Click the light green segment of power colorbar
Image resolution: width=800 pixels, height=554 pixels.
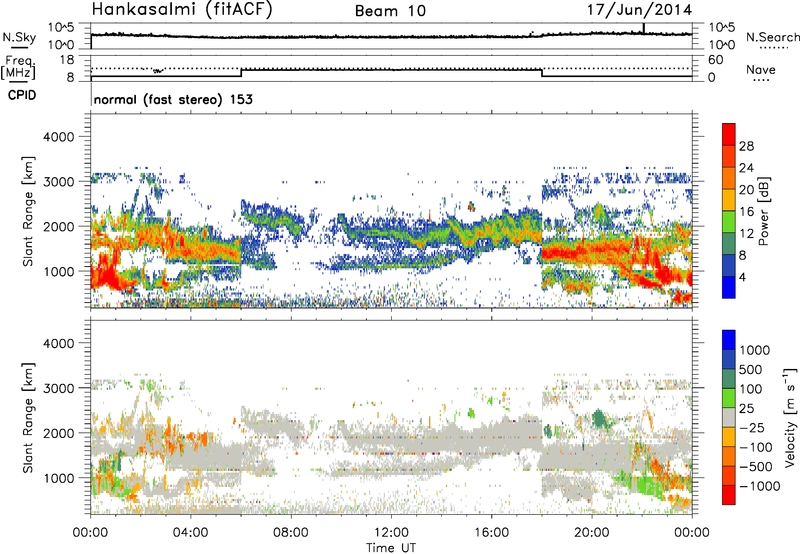pyautogui.click(x=729, y=222)
